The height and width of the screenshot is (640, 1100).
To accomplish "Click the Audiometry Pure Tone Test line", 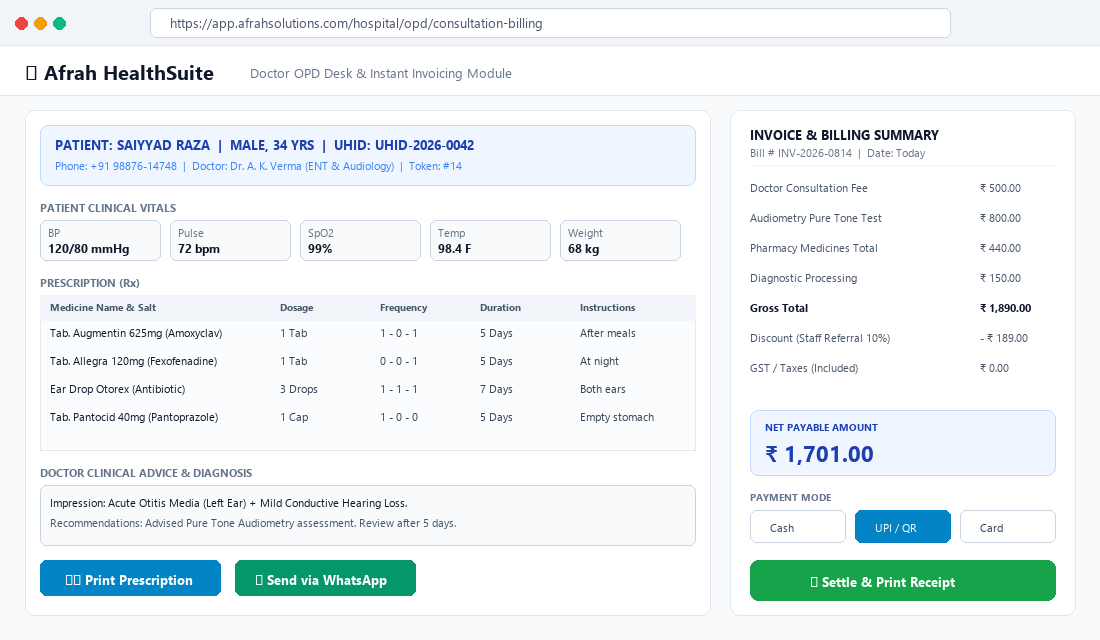I will point(902,218).
